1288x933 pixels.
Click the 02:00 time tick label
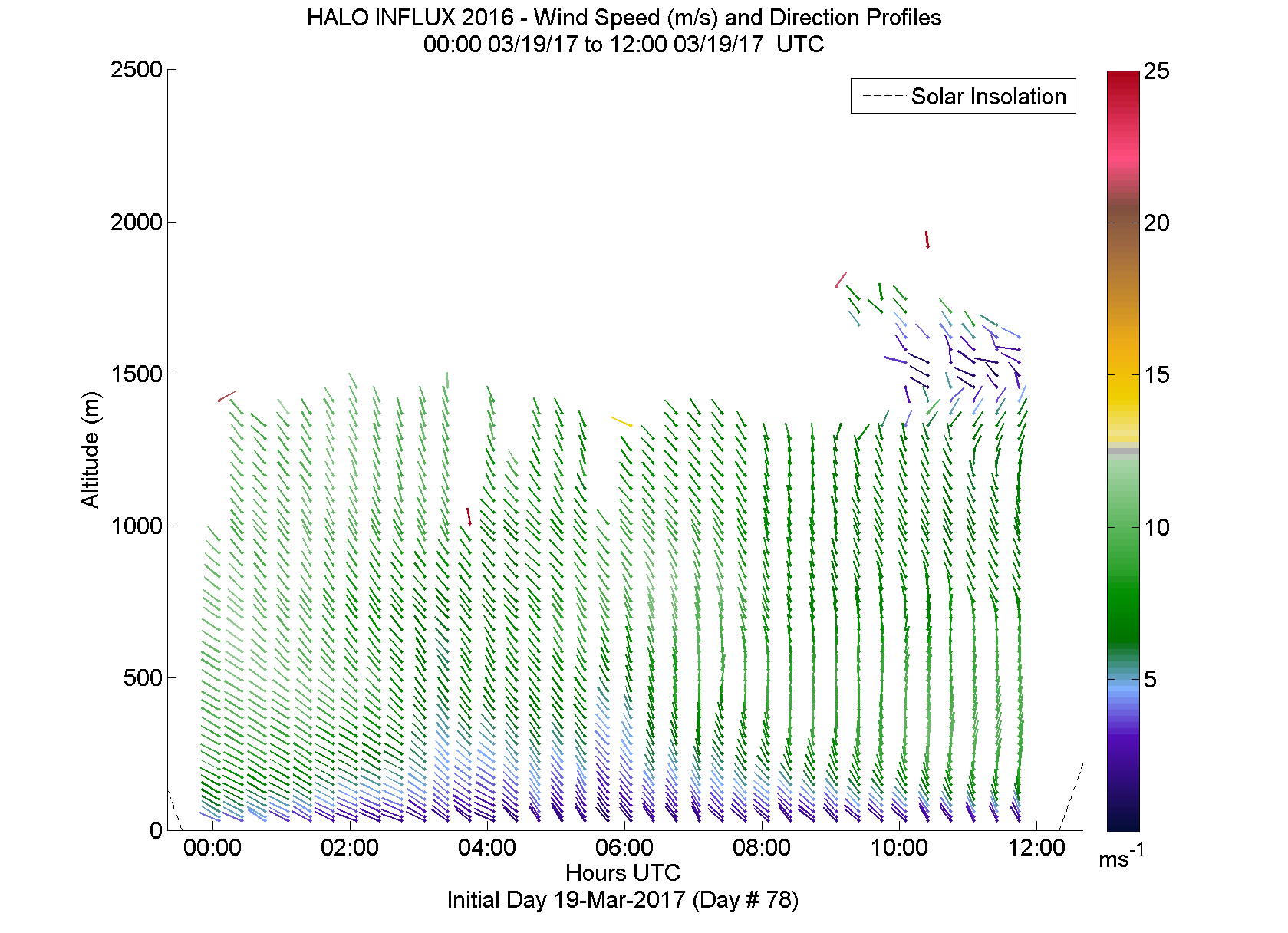click(x=350, y=848)
